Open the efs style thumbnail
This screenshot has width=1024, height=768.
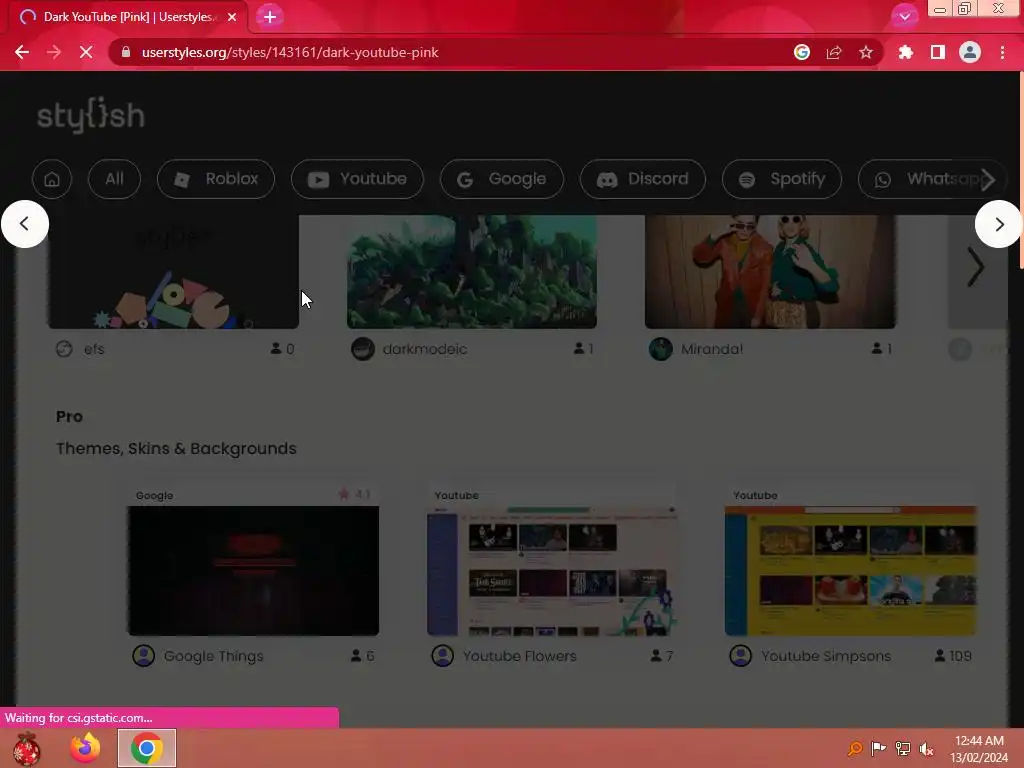(173, 272)
